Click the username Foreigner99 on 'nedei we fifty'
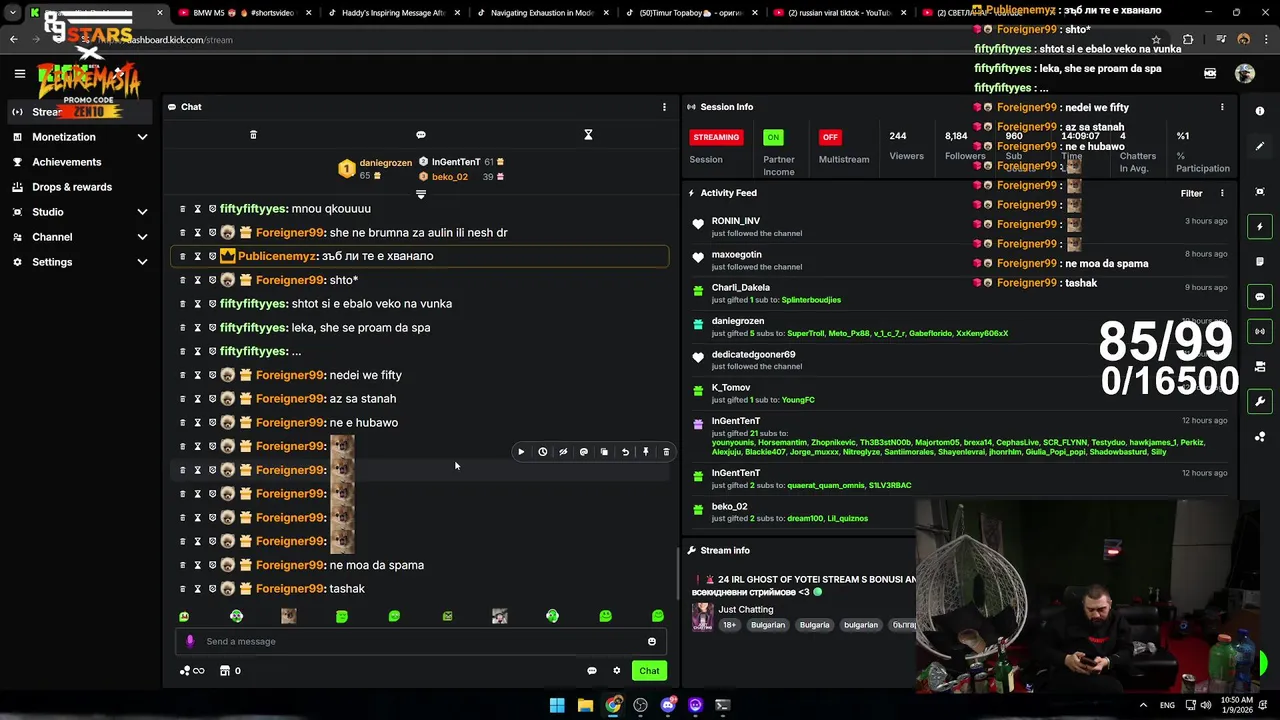The image size is (1280, 720). click(x=290, y=375)
